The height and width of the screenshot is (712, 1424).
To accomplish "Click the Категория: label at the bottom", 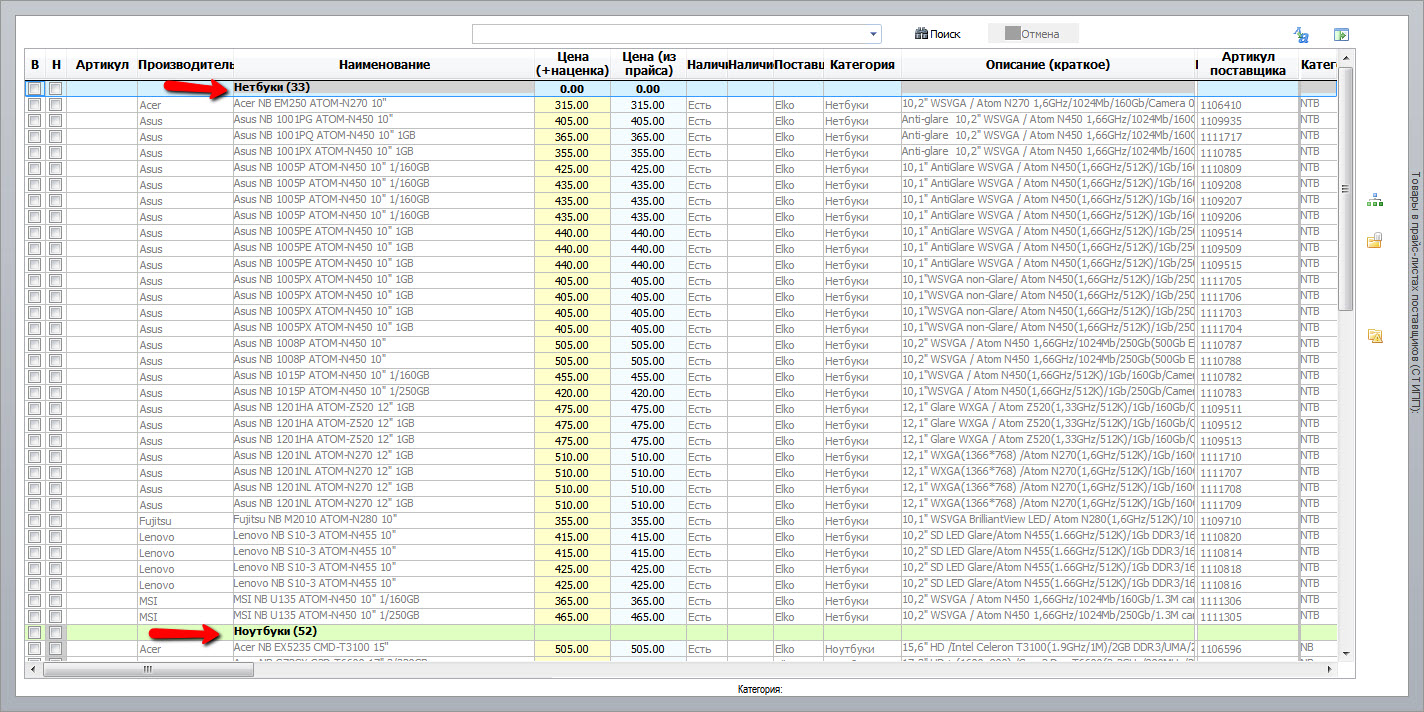I will pos(758,690).
